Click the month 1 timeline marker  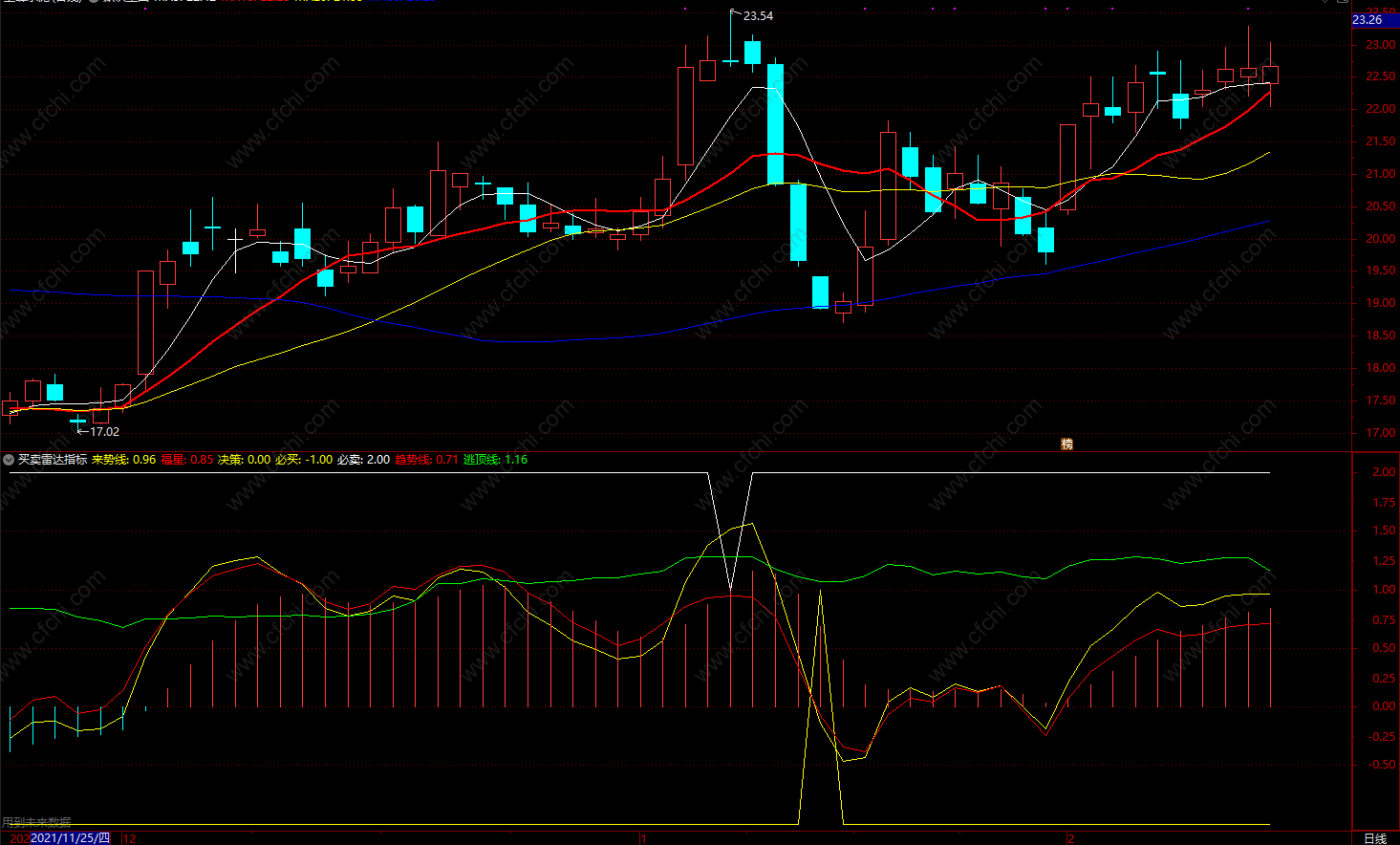click(644, 838)
